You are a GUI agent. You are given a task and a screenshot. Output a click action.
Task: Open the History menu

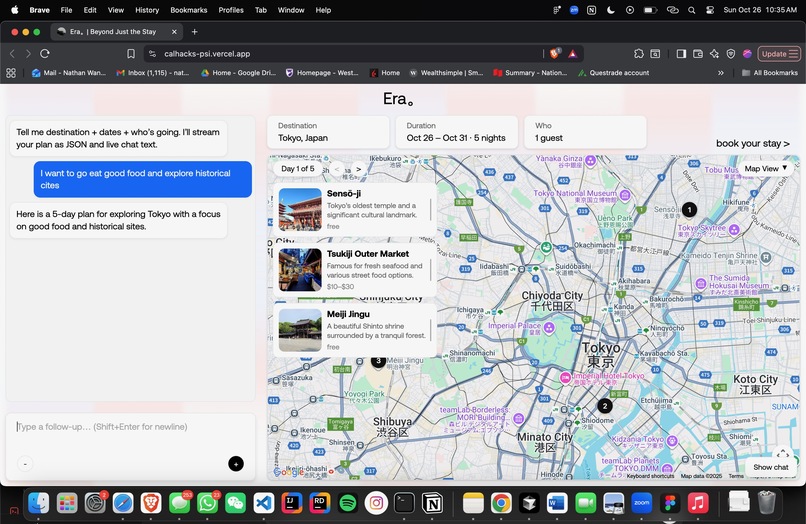147,10
